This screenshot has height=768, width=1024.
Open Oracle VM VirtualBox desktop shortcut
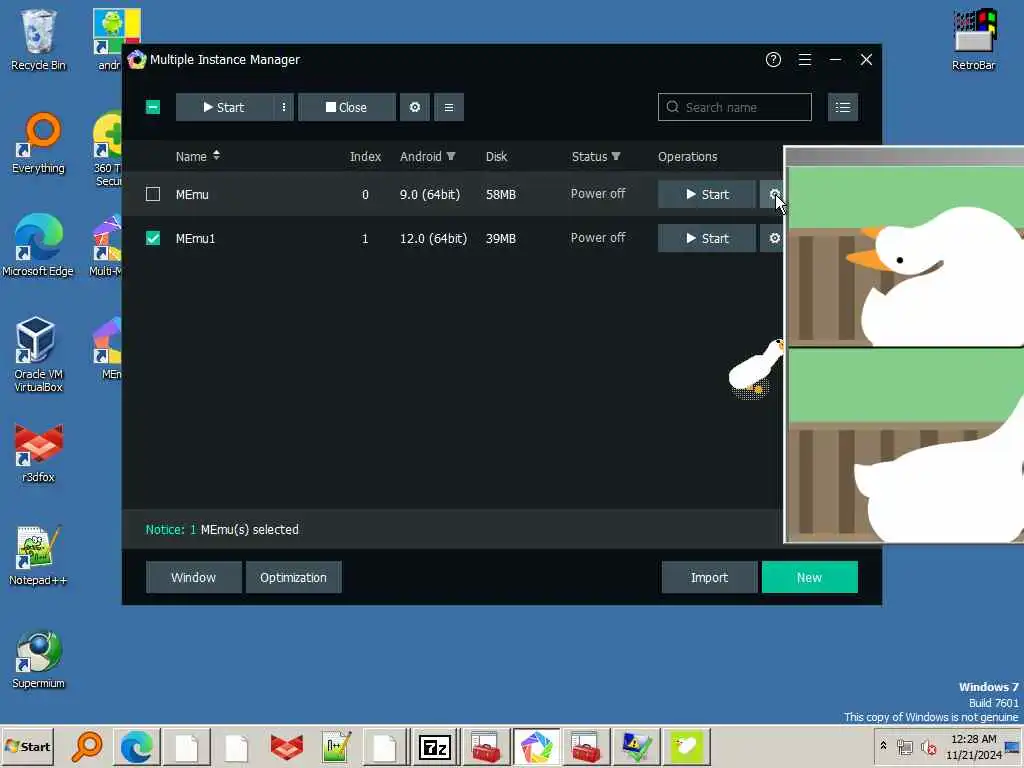pos(38,355)
